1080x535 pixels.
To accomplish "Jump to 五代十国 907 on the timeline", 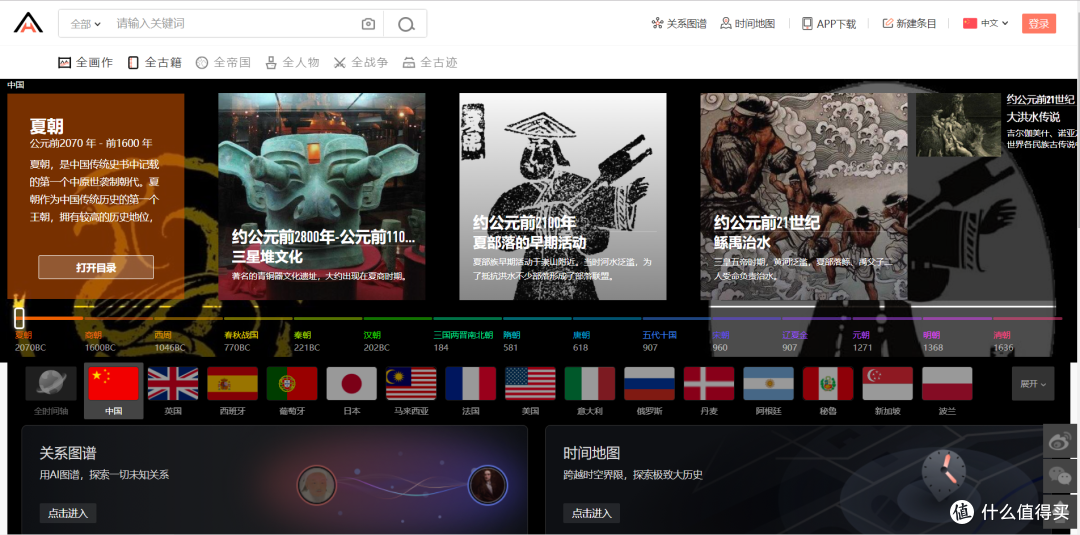I will [660, 341].
